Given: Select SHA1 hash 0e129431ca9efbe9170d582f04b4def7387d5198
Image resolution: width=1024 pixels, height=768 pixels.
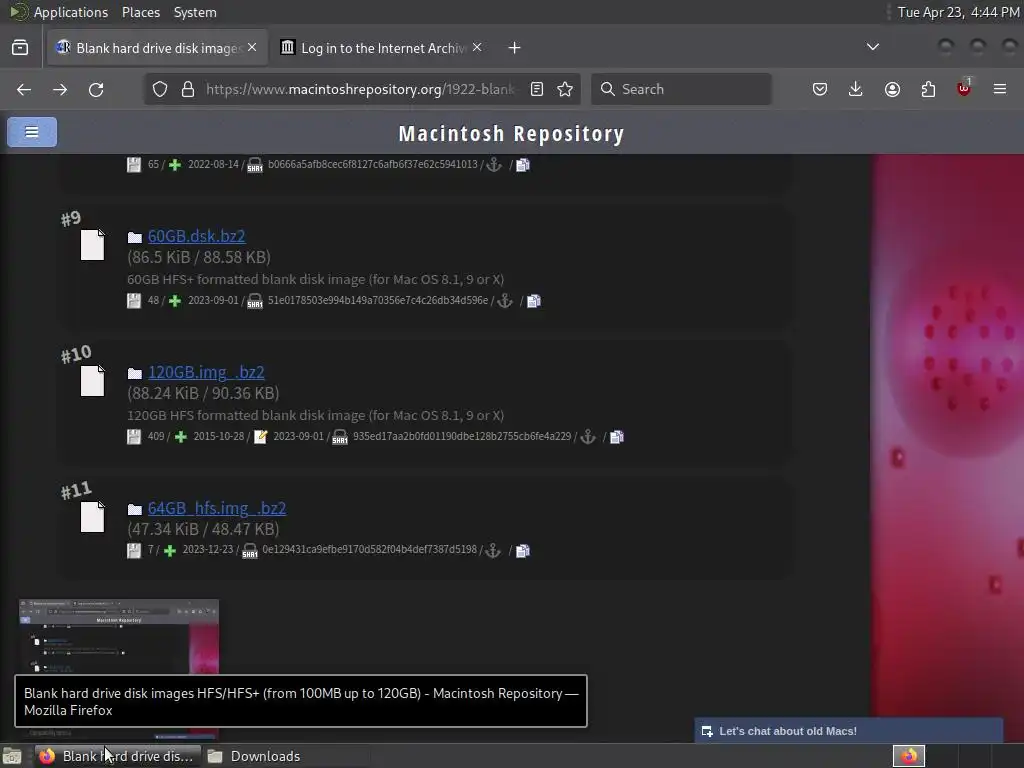Looking at the screenshot, I should pos(370,550).
